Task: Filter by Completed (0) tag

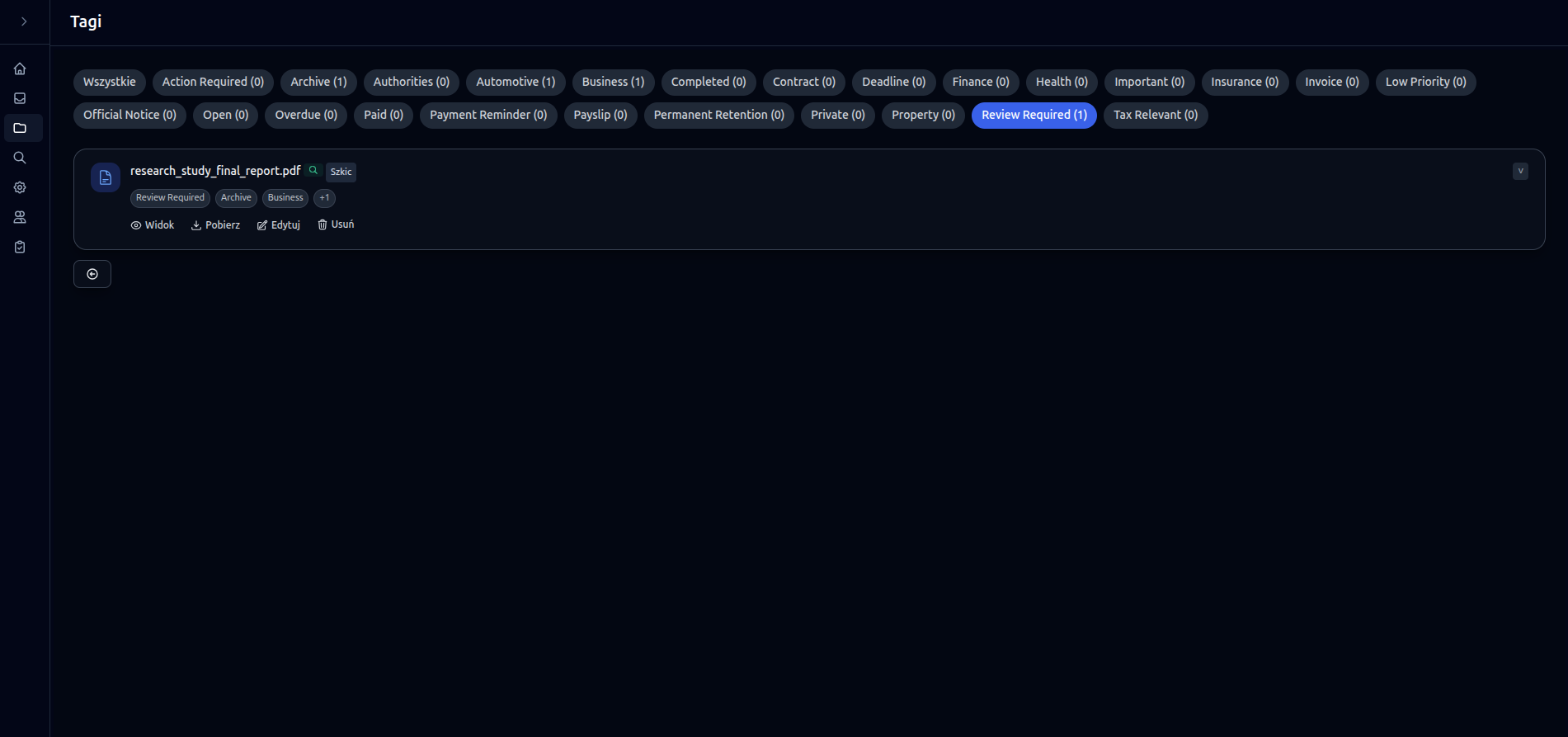Action: click(x=709, y=82)
